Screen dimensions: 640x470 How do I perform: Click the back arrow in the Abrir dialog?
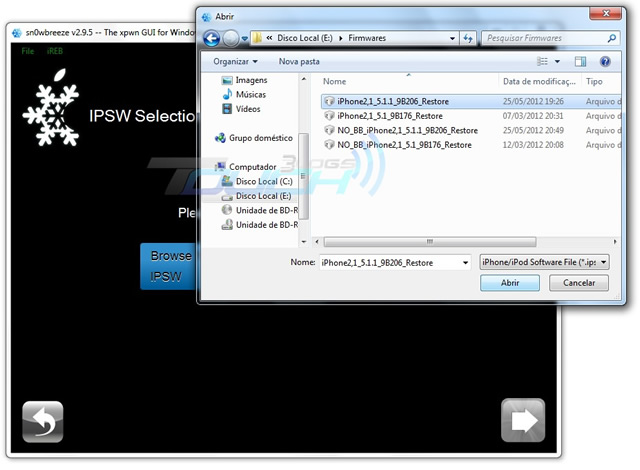pos(212,39)
